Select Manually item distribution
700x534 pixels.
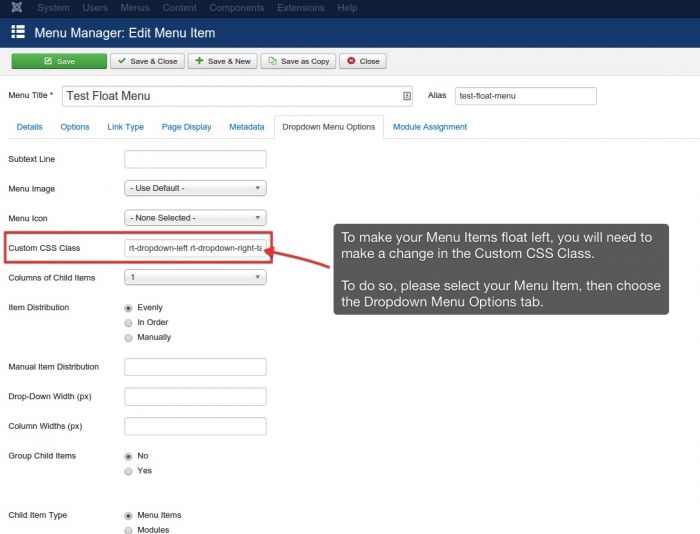[x=128, y=337]
